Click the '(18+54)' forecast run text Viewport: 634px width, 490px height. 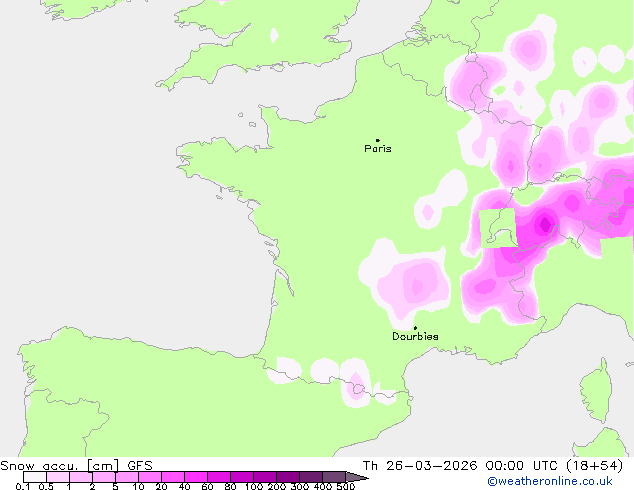pos(594,466)
